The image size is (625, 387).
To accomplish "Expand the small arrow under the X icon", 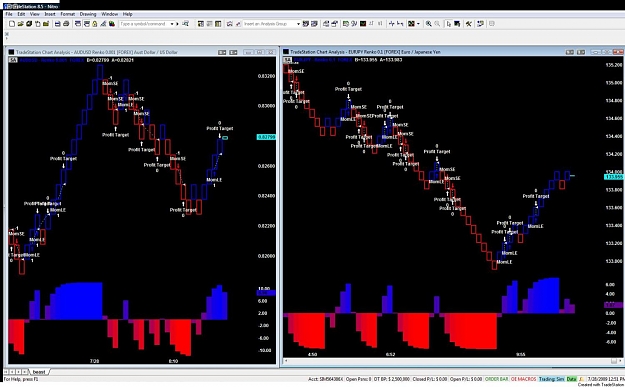I will [x=7, y=38].
